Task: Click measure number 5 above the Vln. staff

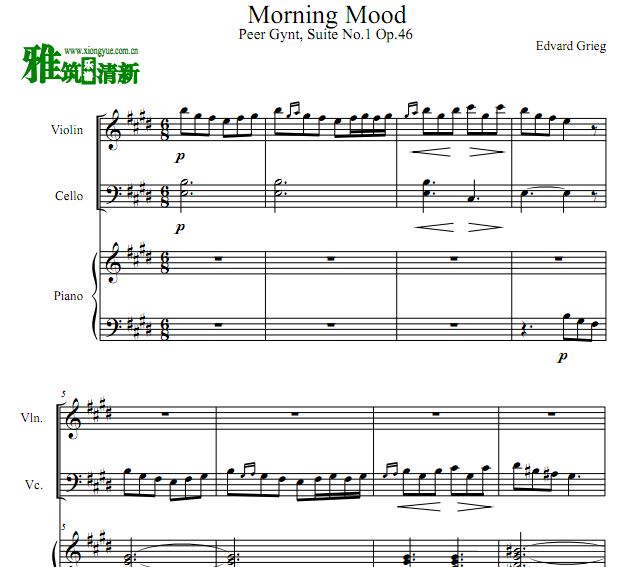Action: pos(62,396)
